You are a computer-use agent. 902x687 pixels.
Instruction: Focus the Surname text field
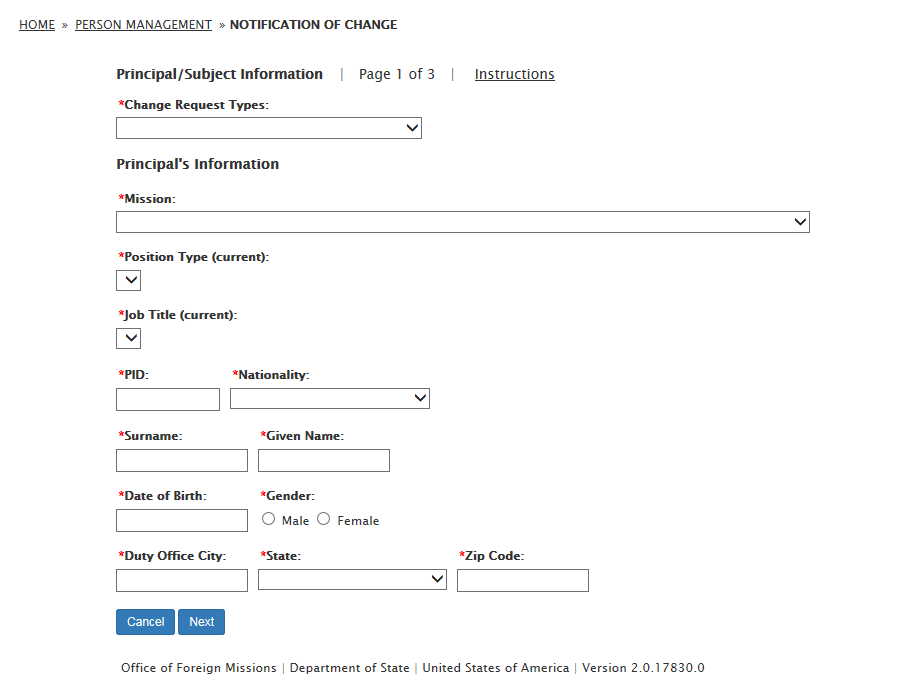pos(182,460)
